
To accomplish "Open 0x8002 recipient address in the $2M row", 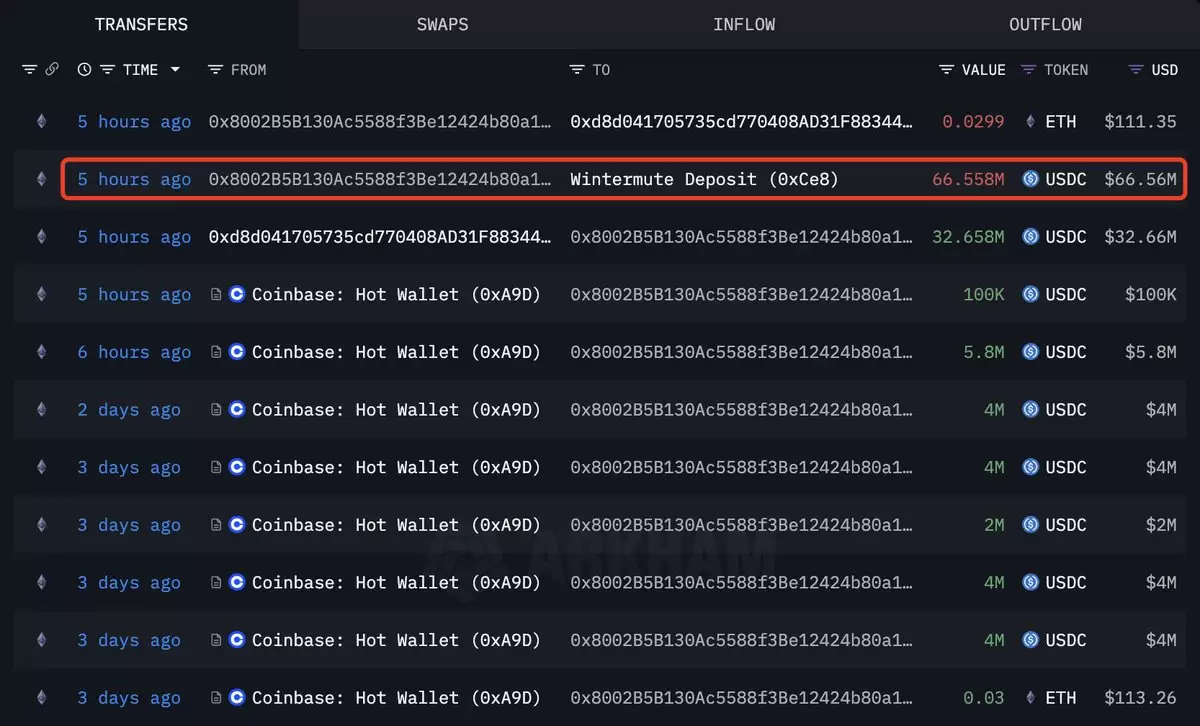I will coord(741,525).
